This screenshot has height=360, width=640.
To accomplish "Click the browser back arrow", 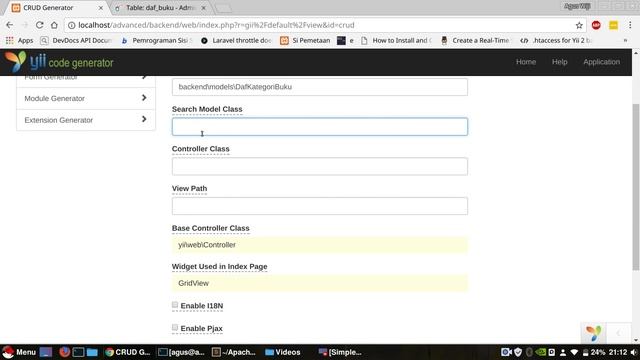I will [x=9, y=25].
